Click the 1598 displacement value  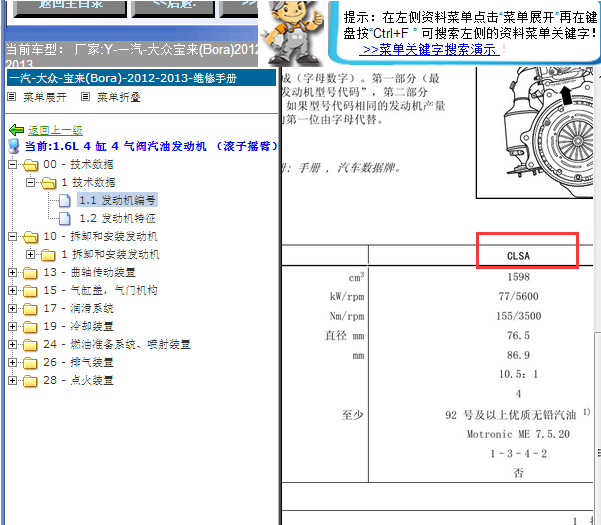519,277
